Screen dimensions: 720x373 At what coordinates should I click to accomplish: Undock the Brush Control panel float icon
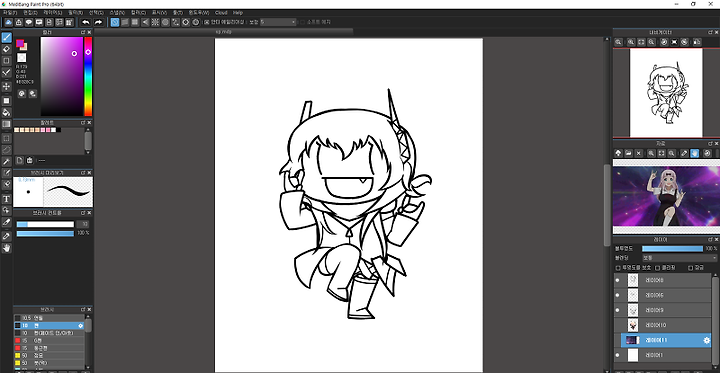pyautogui.click(x=83, y=213)
